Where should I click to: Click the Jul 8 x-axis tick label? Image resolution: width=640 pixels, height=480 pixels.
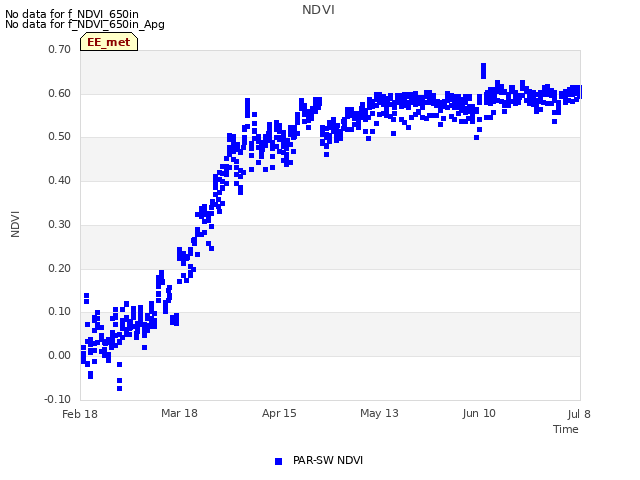click(579, 414)
